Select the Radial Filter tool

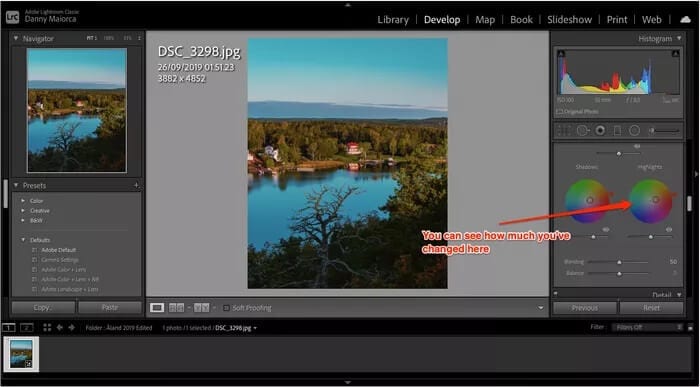click(x=634, y=130)
